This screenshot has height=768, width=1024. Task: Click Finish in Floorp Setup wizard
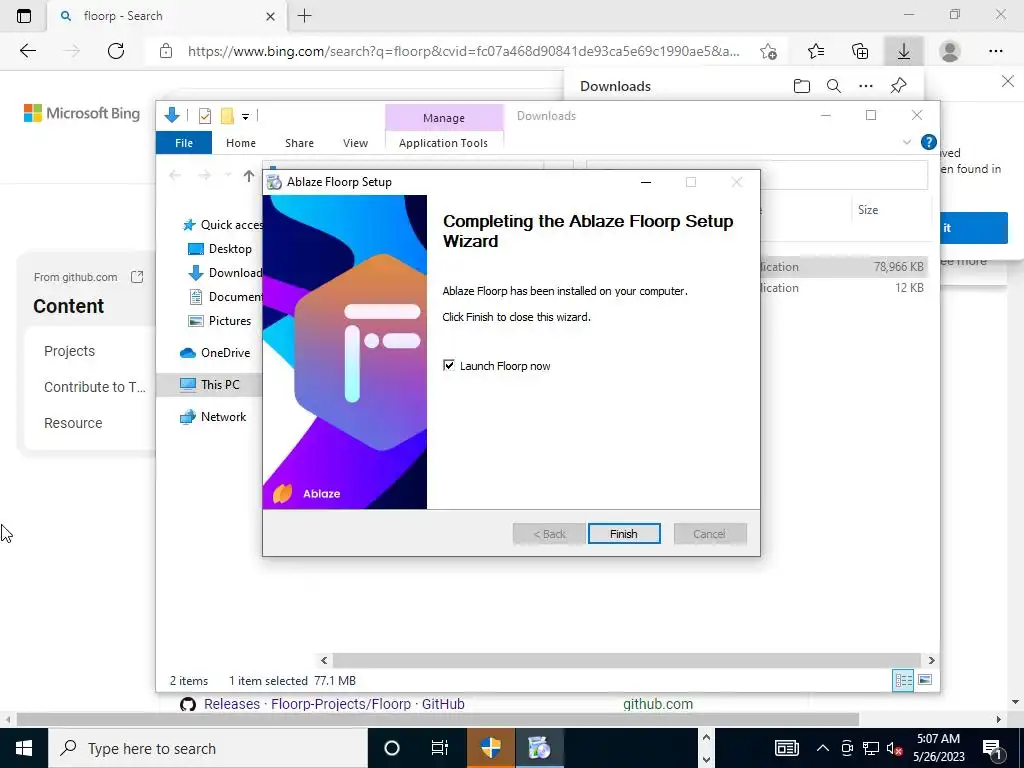point(624,534)
